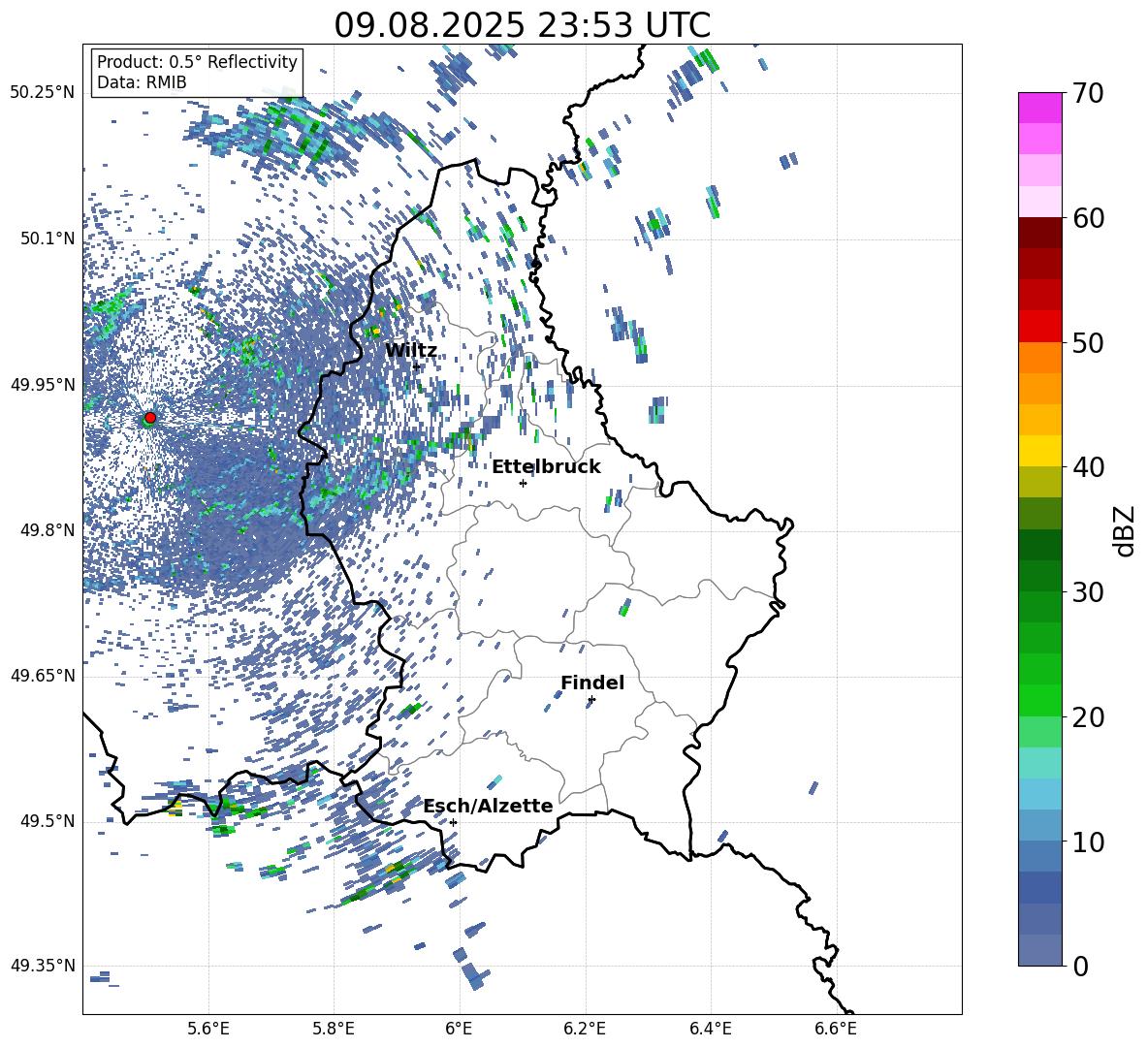
Task: Click the 50.1°N latitude label
Action: click(x=47, y=238)
